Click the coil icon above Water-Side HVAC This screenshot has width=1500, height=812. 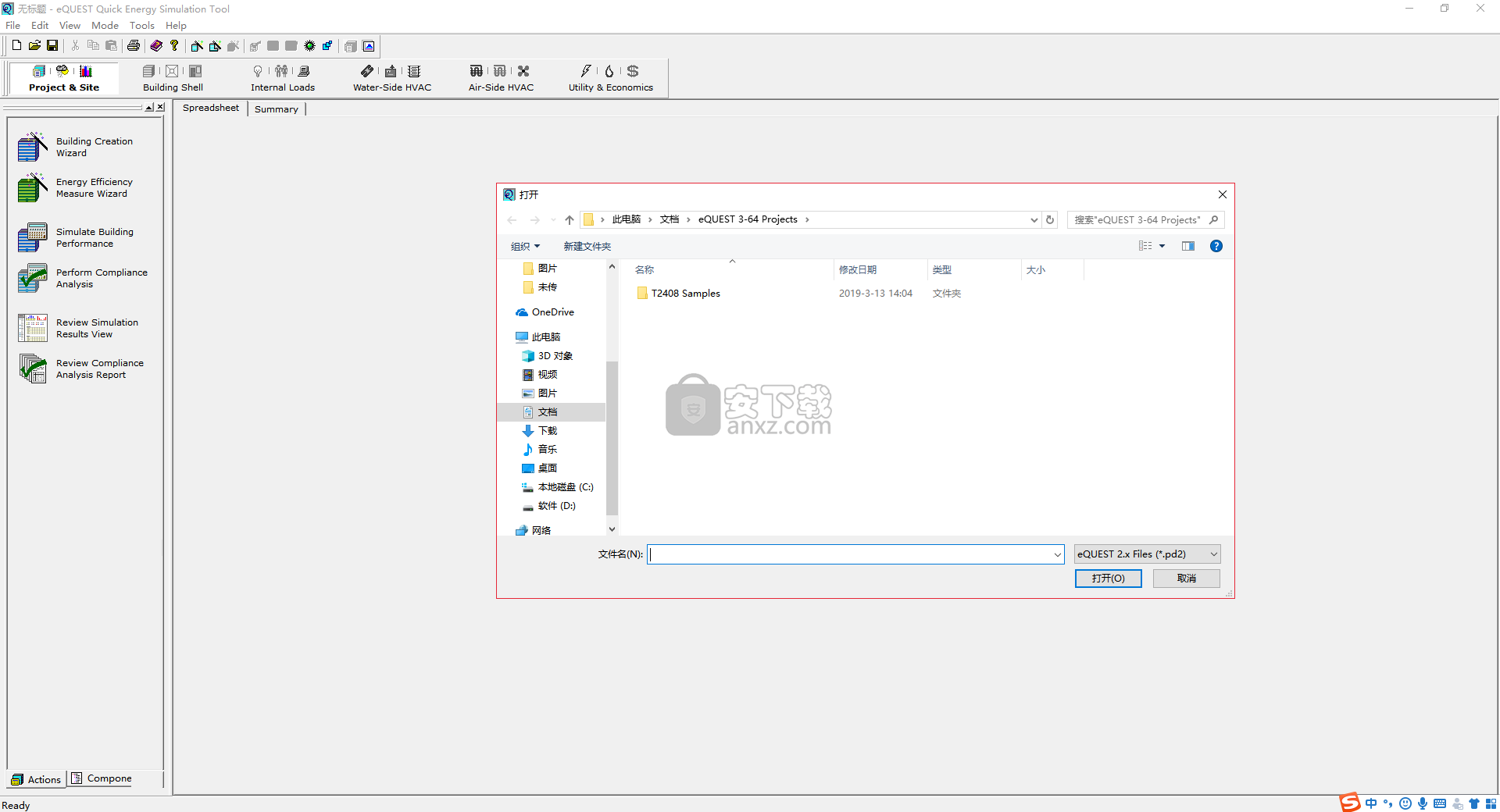pyautogui.click(x=414, y=71)
